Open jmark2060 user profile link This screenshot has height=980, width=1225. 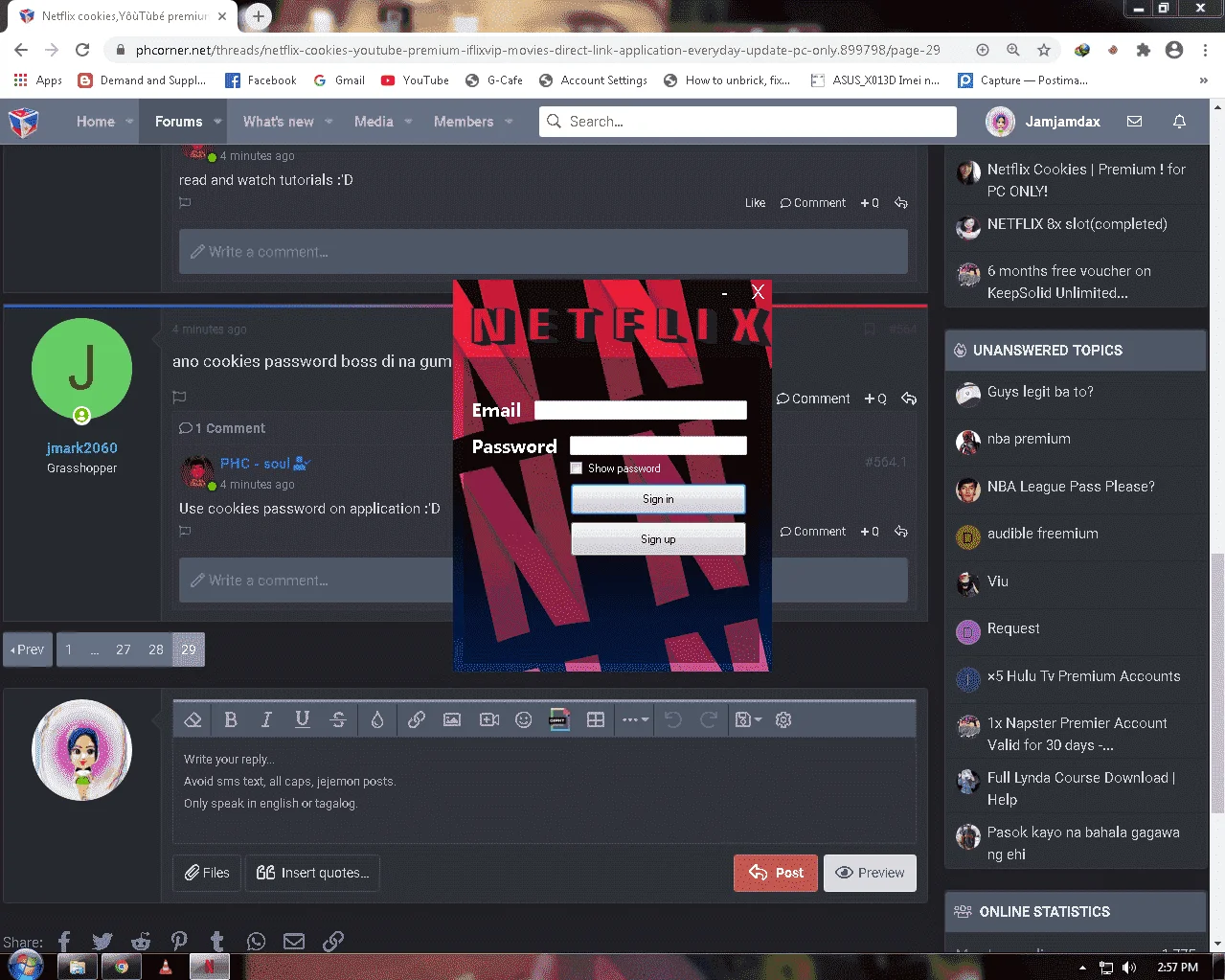point(82,448)
